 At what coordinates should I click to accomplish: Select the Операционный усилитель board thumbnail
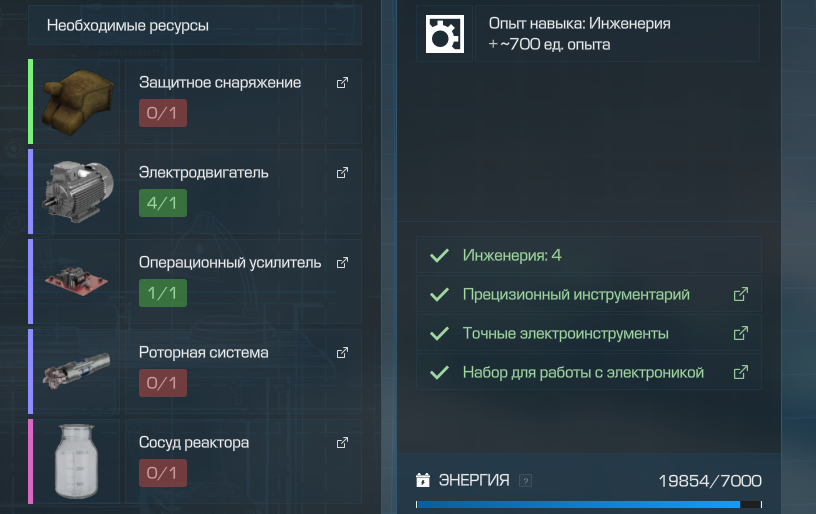(76, 281)
